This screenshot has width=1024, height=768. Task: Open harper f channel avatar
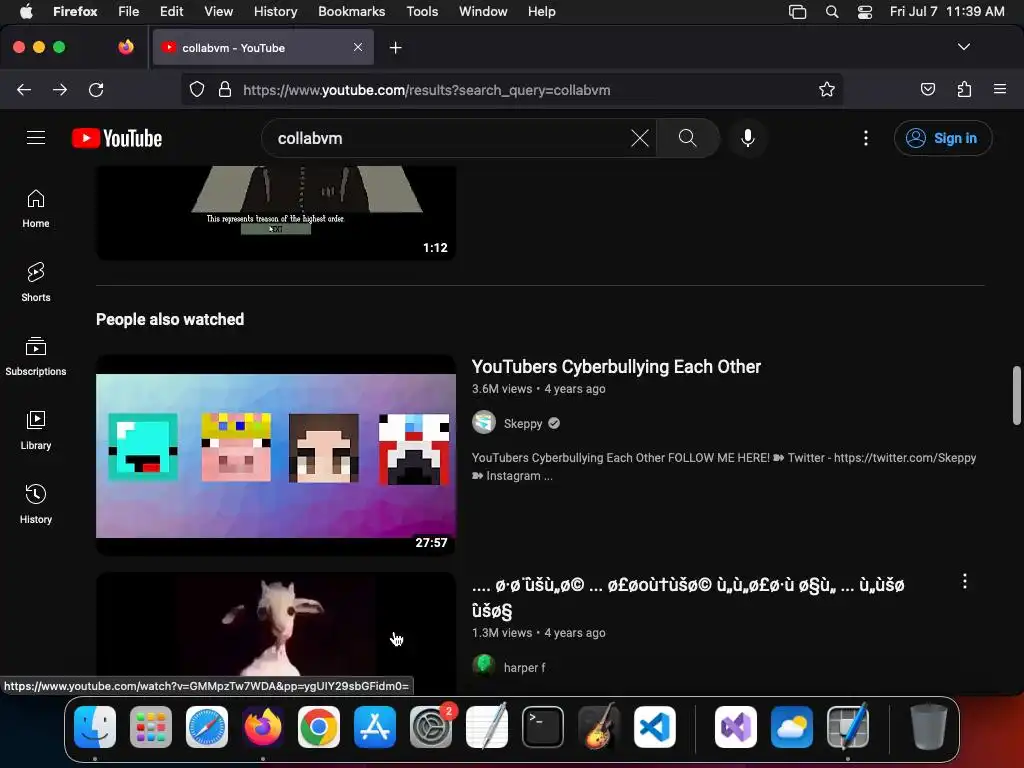click(x=484, y=665)
